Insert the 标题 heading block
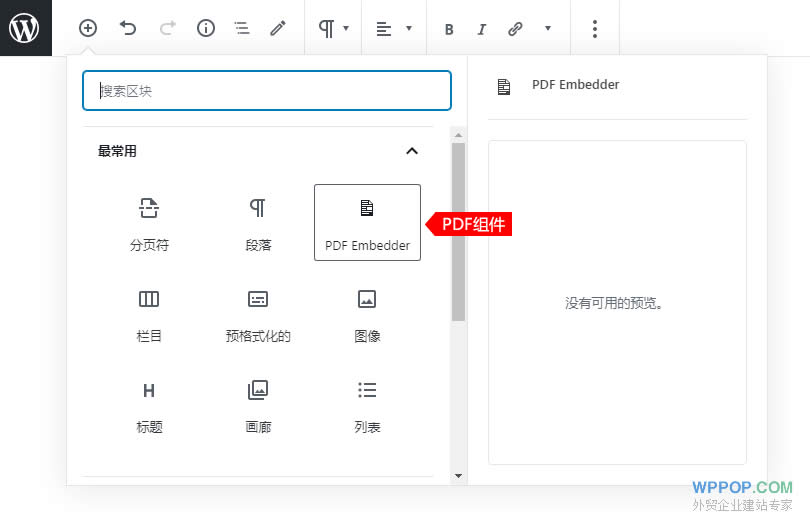 [x=149, y=406]
